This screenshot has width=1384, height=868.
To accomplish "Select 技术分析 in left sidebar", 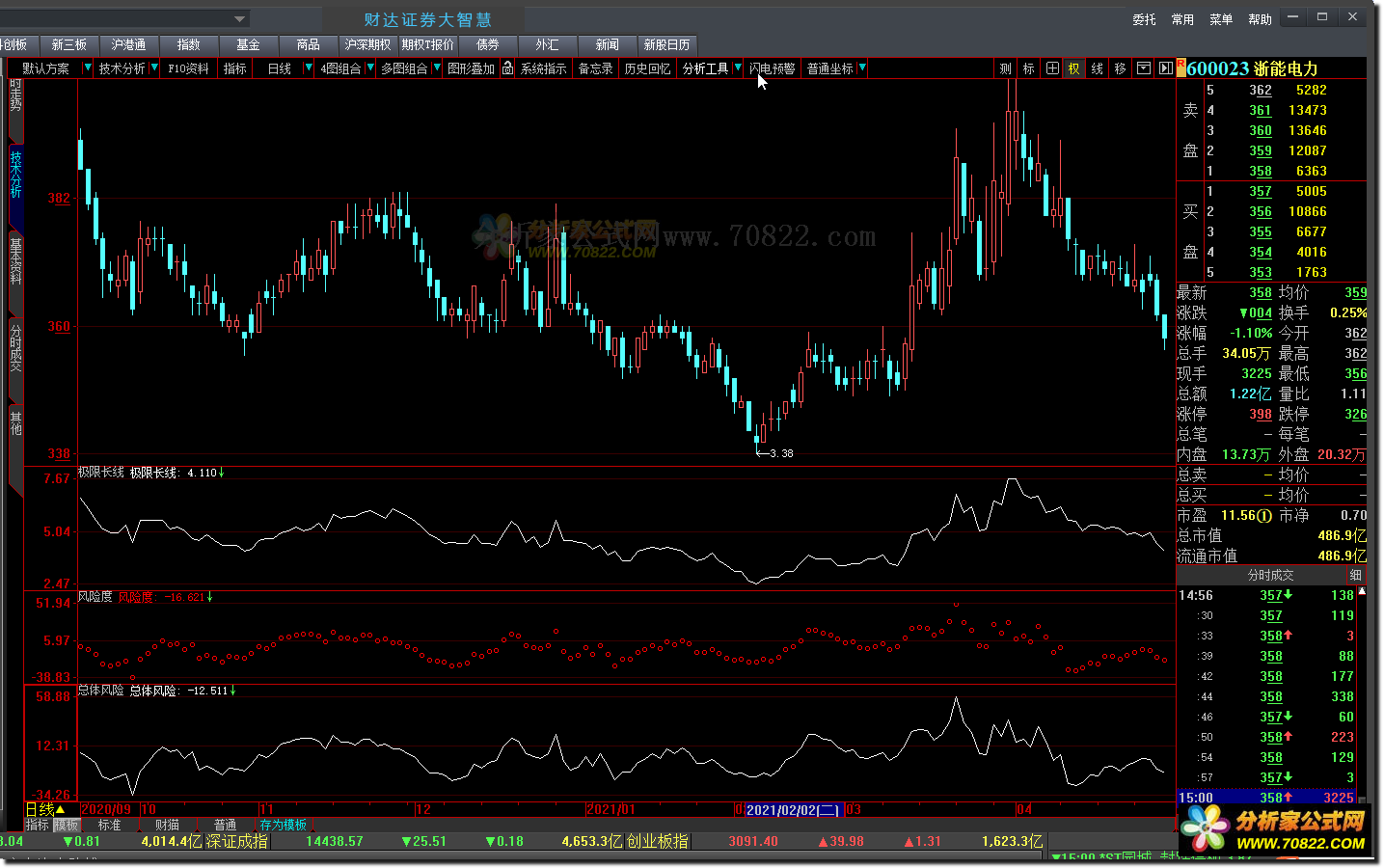I will (15, 174).
